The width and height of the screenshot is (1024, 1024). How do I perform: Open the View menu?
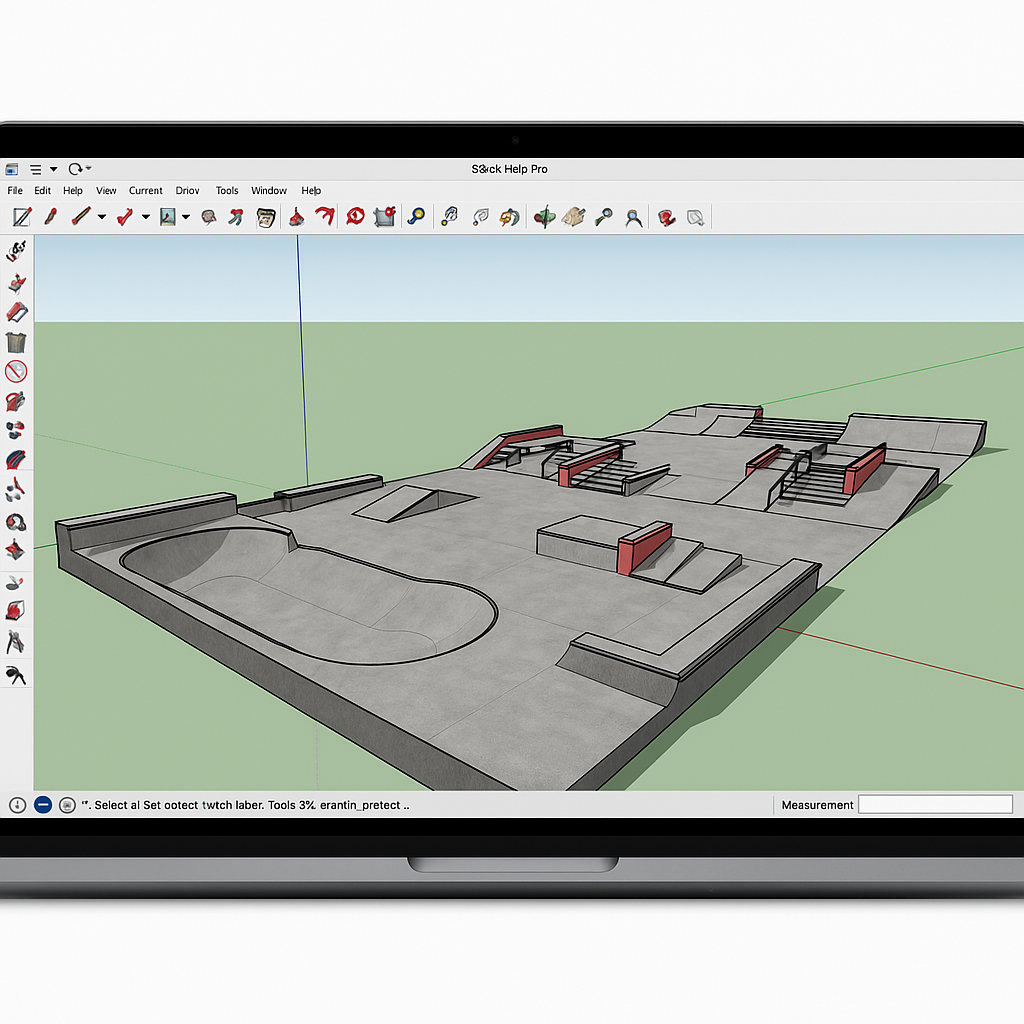[x=106, y=191]
